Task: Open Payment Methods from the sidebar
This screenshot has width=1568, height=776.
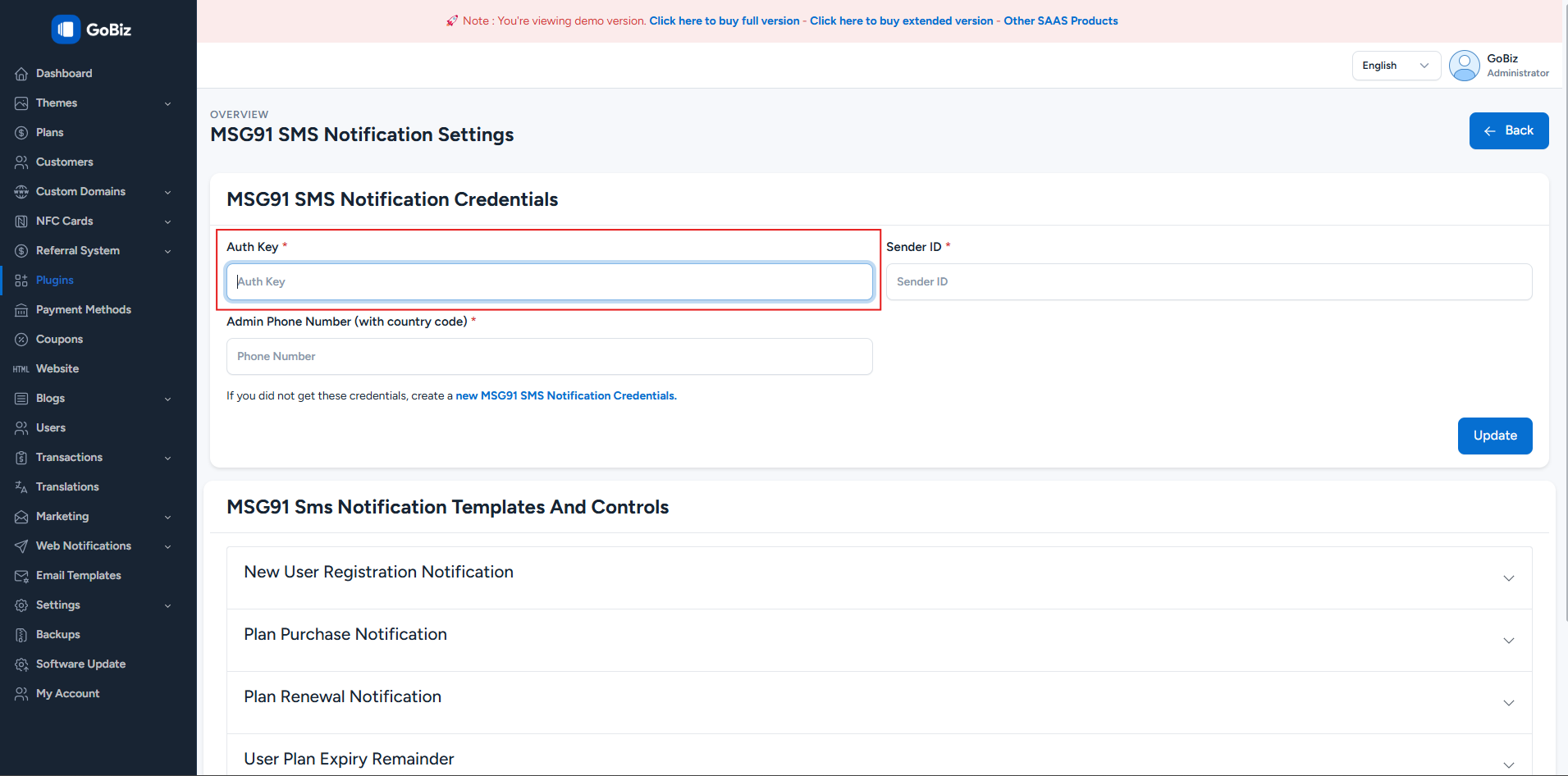Action: click(83, 310)
